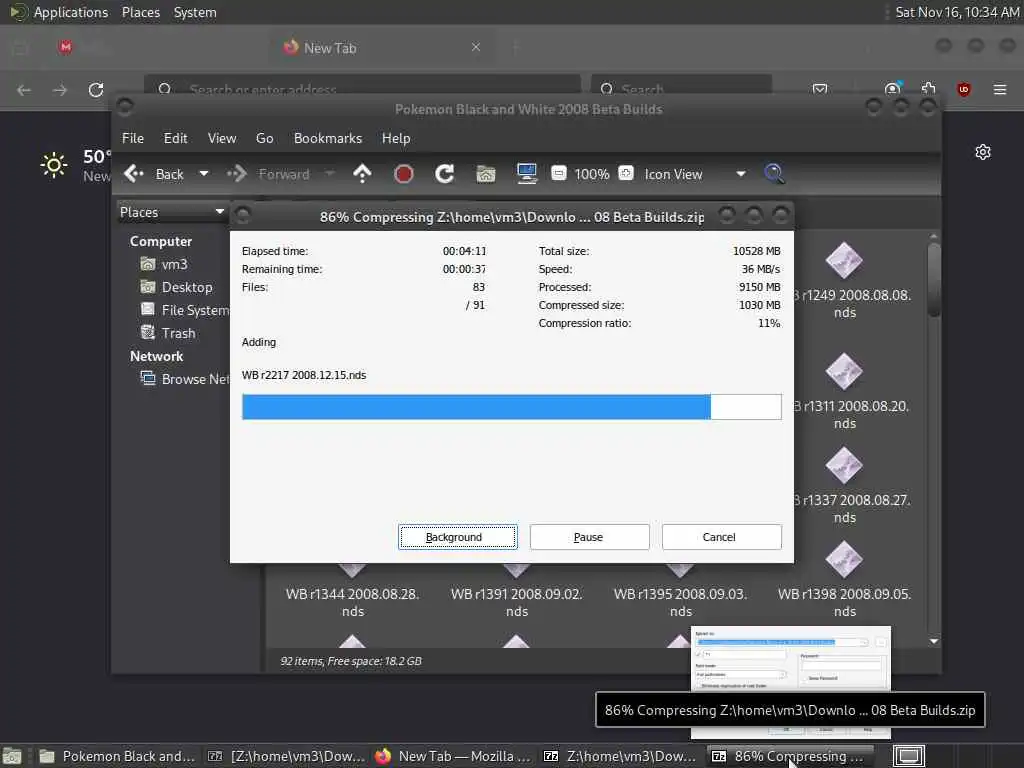Pause the compression

(x=589, y=537)
